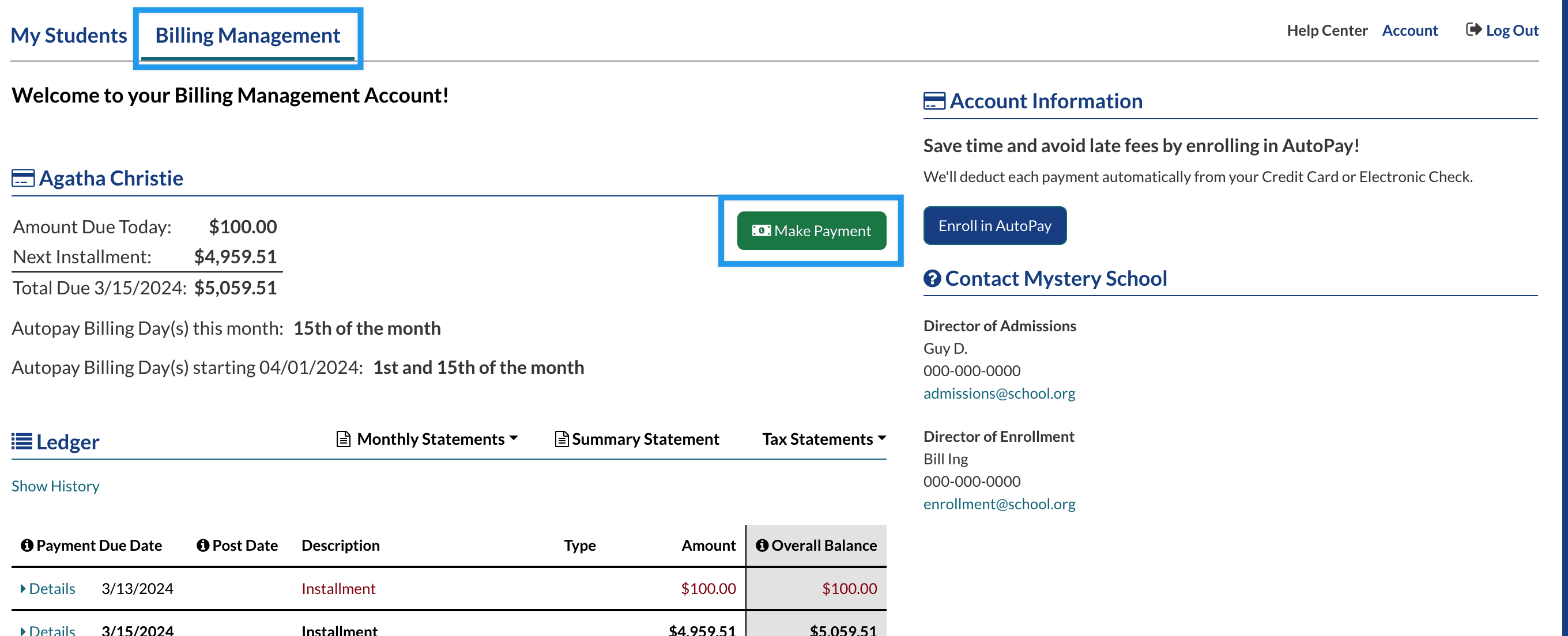Click the Overall Balance info icon
1568x636 pixels.
pyautogui.click(x=762, y=546)
